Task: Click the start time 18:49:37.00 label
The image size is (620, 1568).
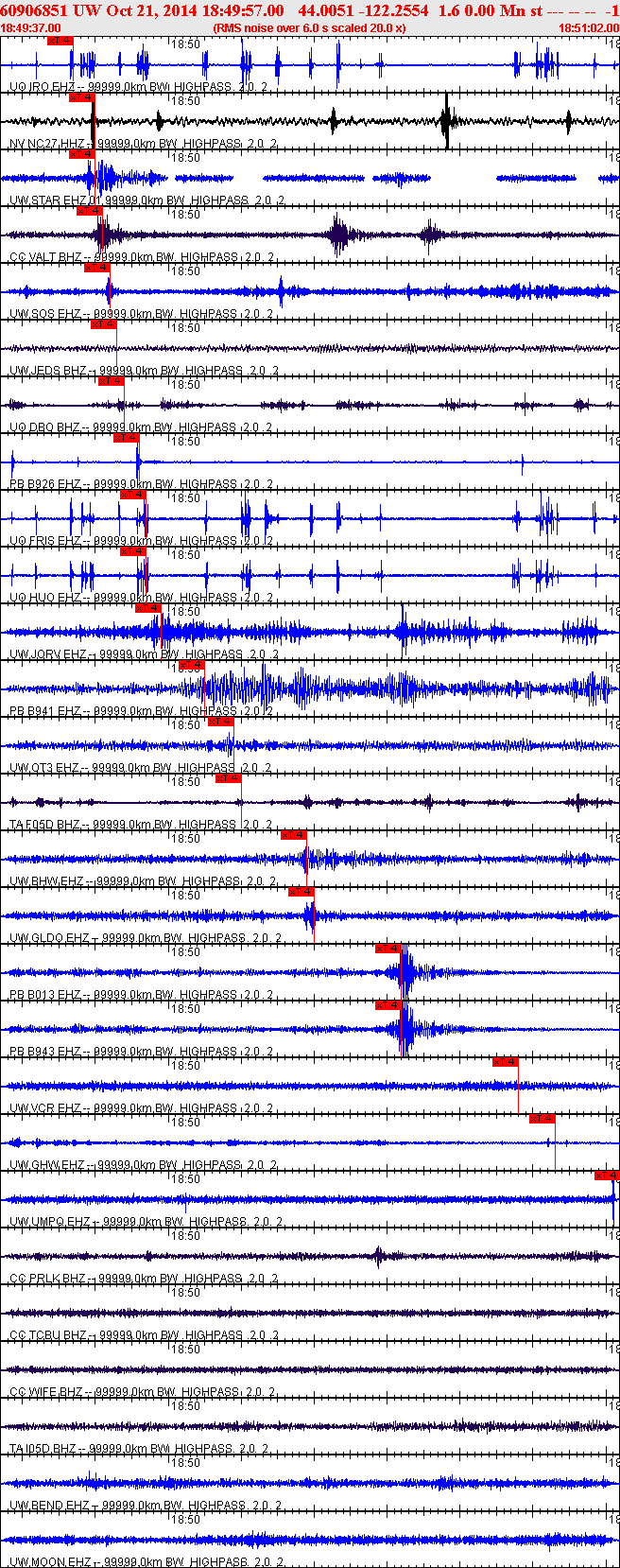Action: point(31,28)
